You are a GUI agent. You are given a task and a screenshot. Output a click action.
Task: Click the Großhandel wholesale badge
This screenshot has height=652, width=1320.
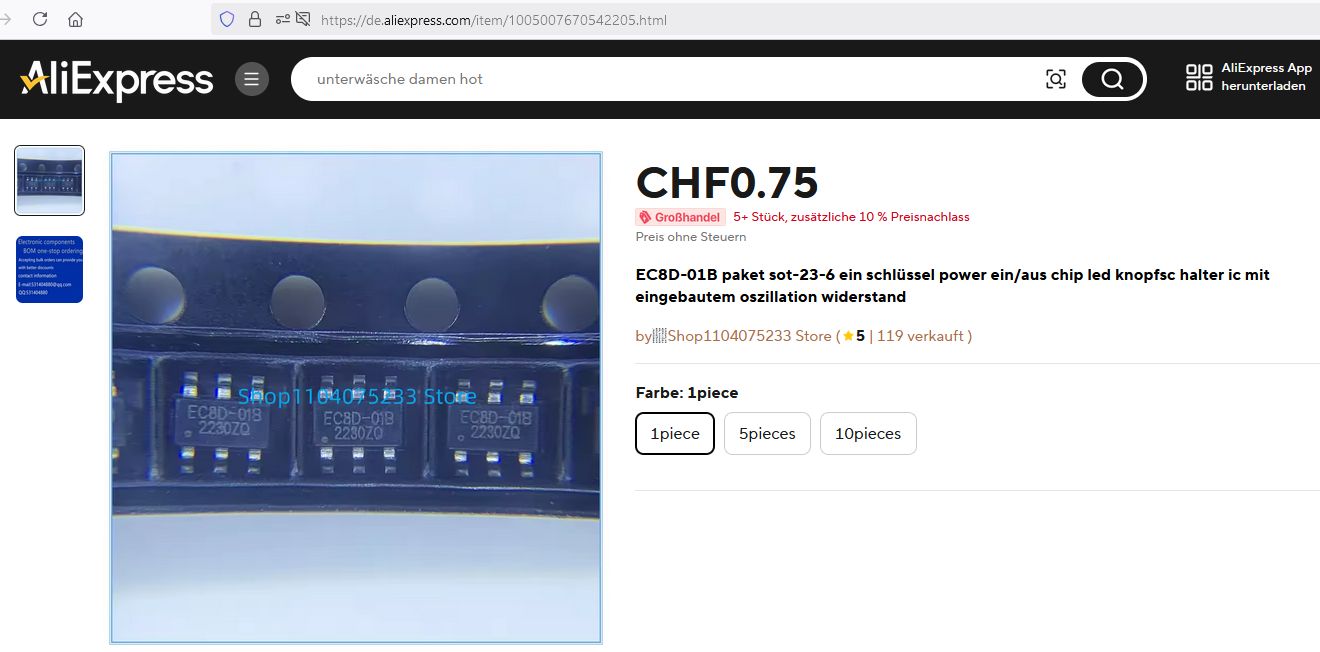(x=680, y=217)
